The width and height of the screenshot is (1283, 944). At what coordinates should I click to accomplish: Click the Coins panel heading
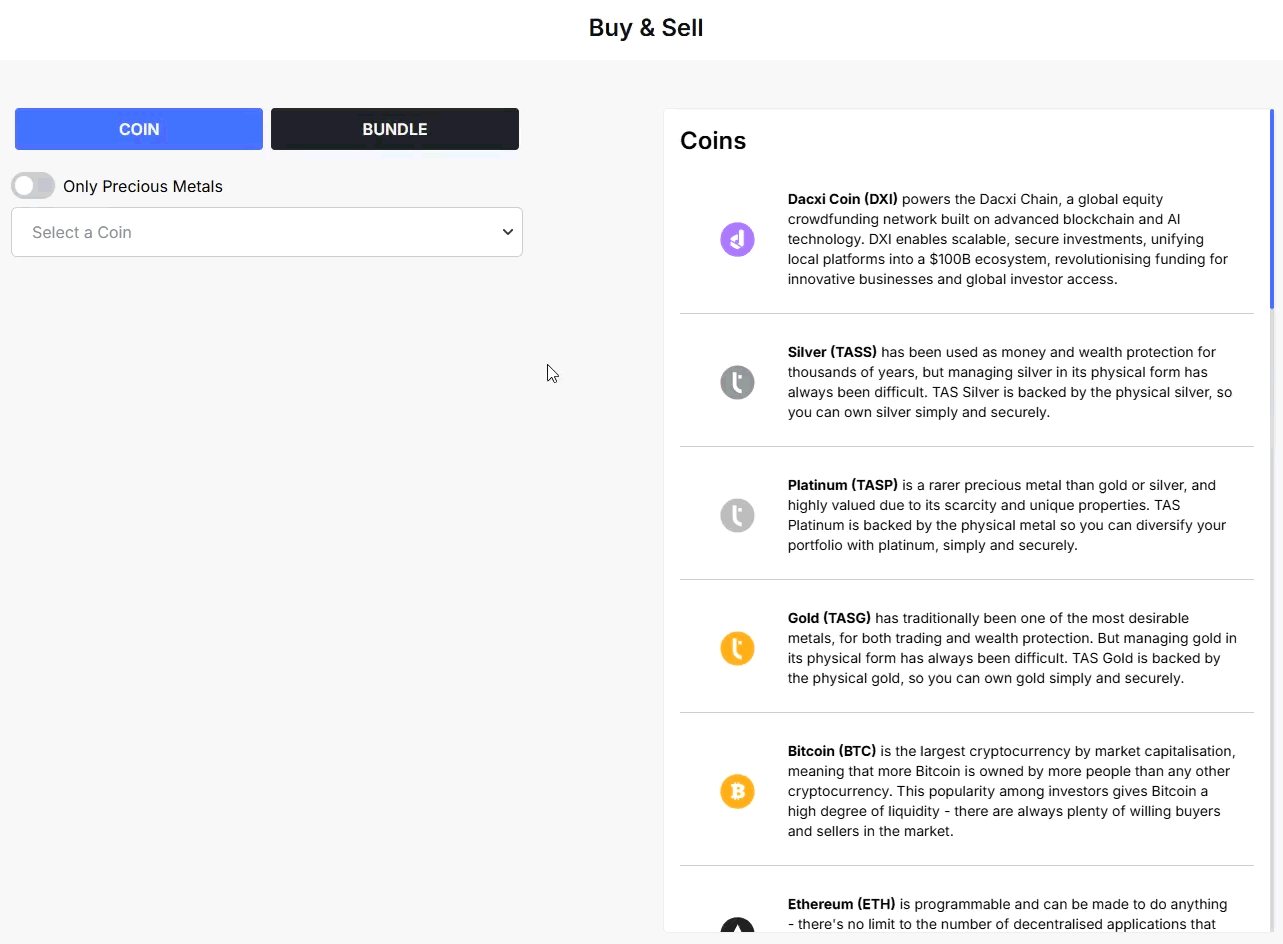(x=713, y=141)
